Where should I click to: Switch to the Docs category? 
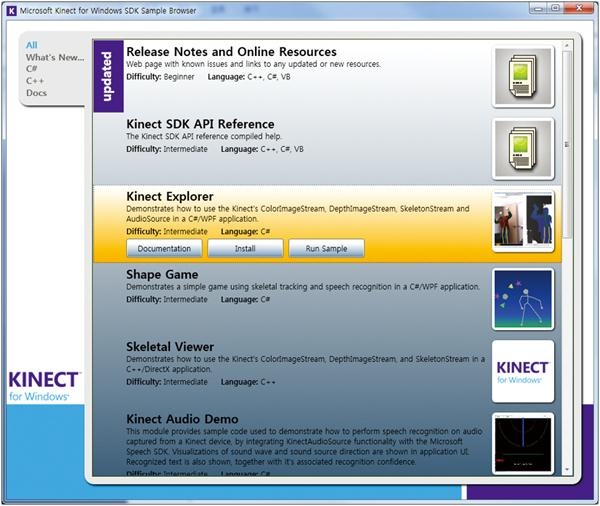tap(37, 93)
